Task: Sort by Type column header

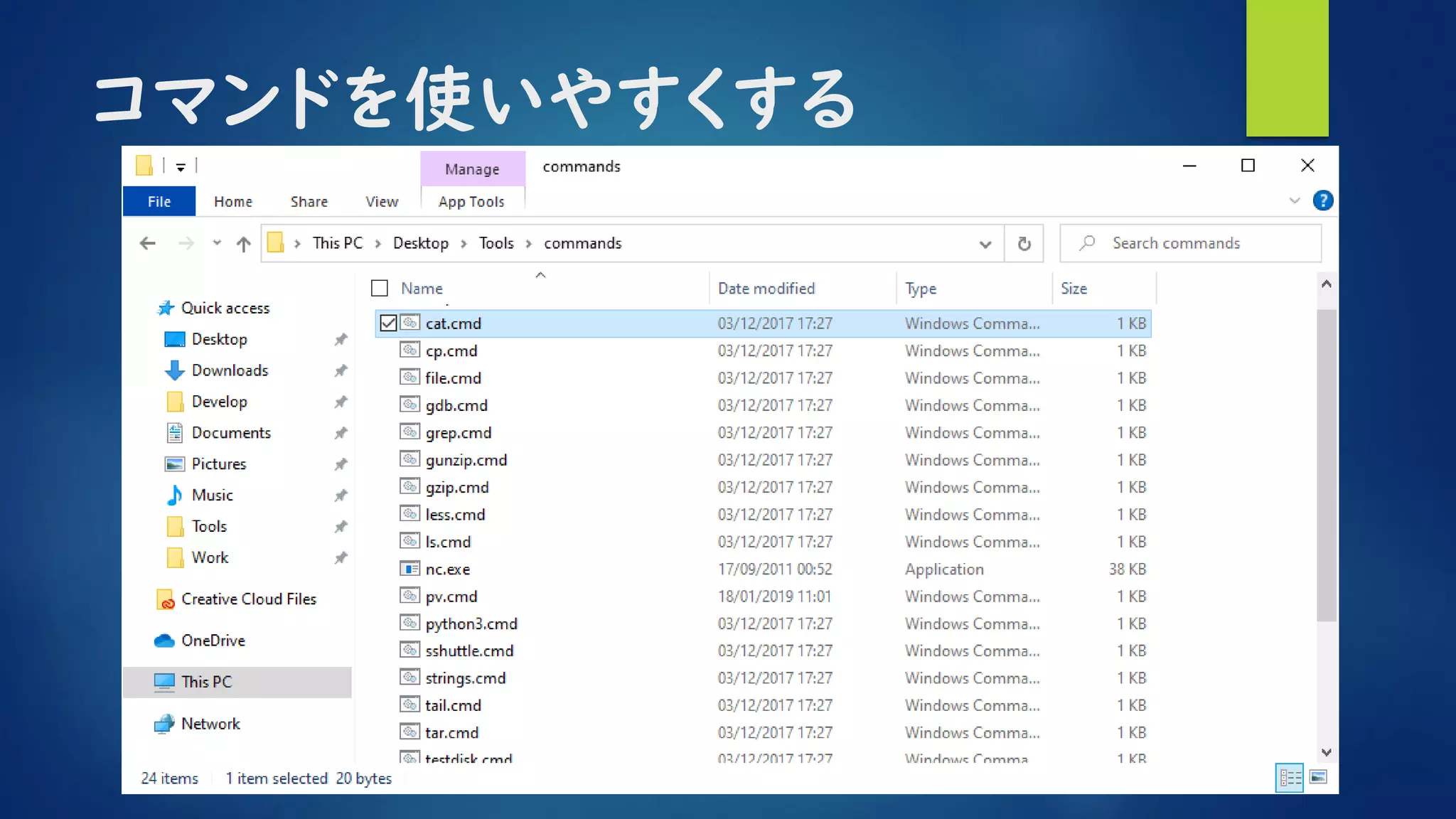Action: click(x=921, y=289)
